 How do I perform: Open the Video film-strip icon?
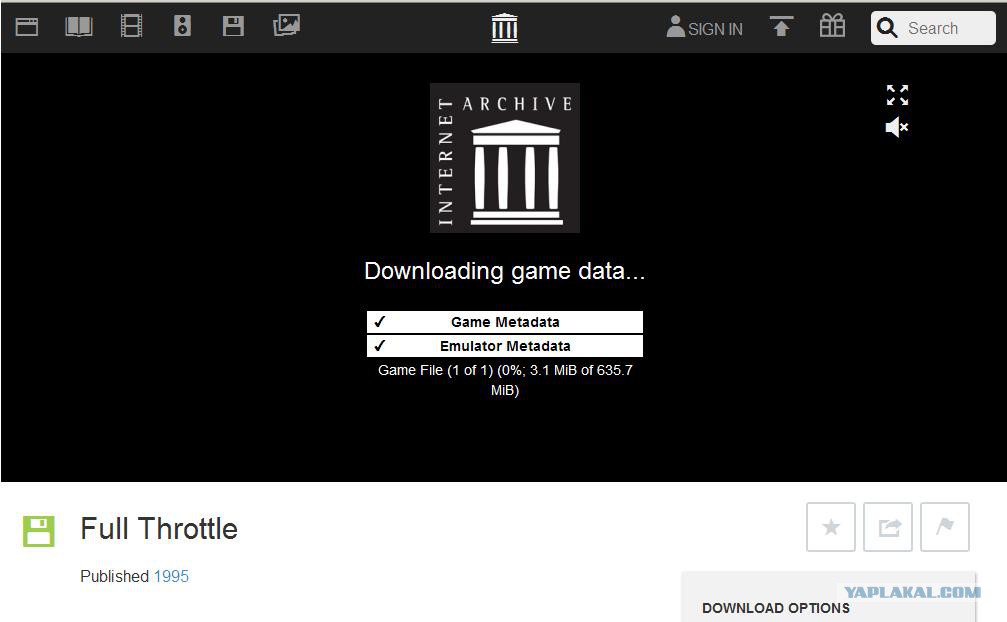point(132,26)
